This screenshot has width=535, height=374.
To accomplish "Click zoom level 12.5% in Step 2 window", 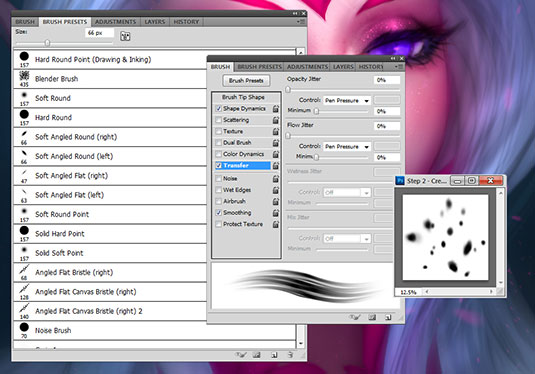I will click(408, 292).
